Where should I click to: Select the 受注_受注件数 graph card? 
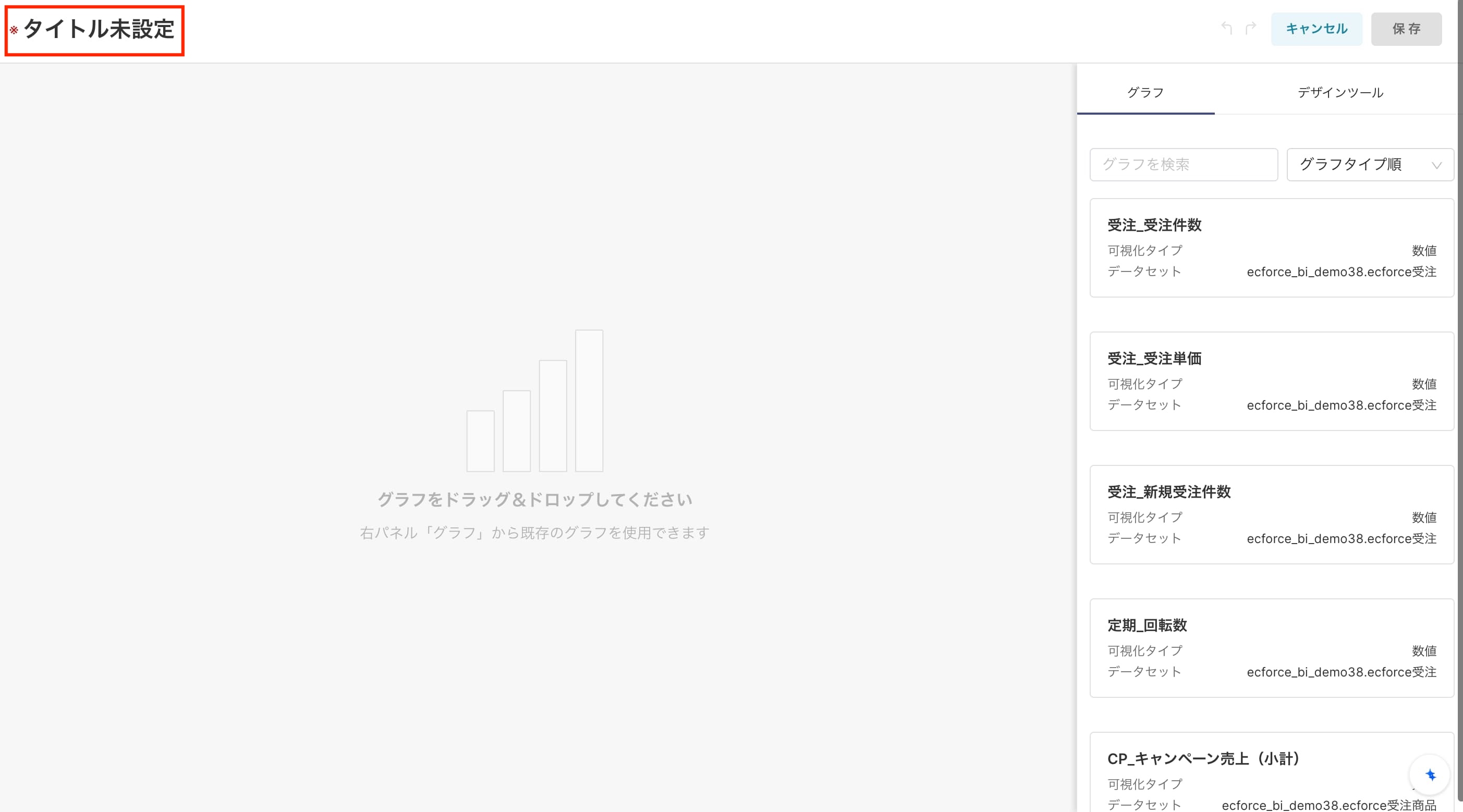[x=1271, y=248]
